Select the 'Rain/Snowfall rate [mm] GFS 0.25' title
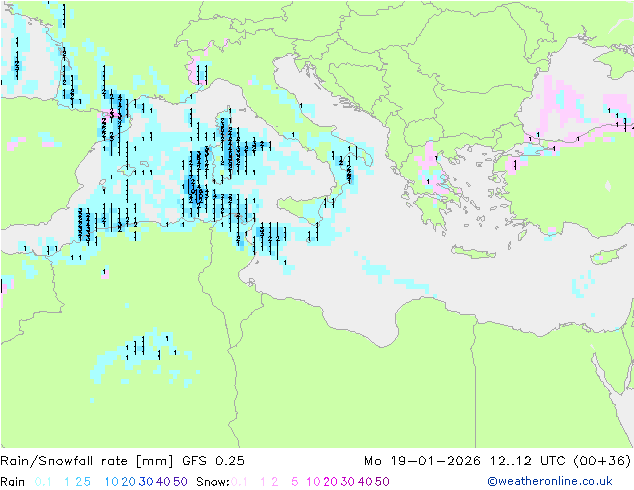Viewport: 634px width, 490px height. point(123,461)
